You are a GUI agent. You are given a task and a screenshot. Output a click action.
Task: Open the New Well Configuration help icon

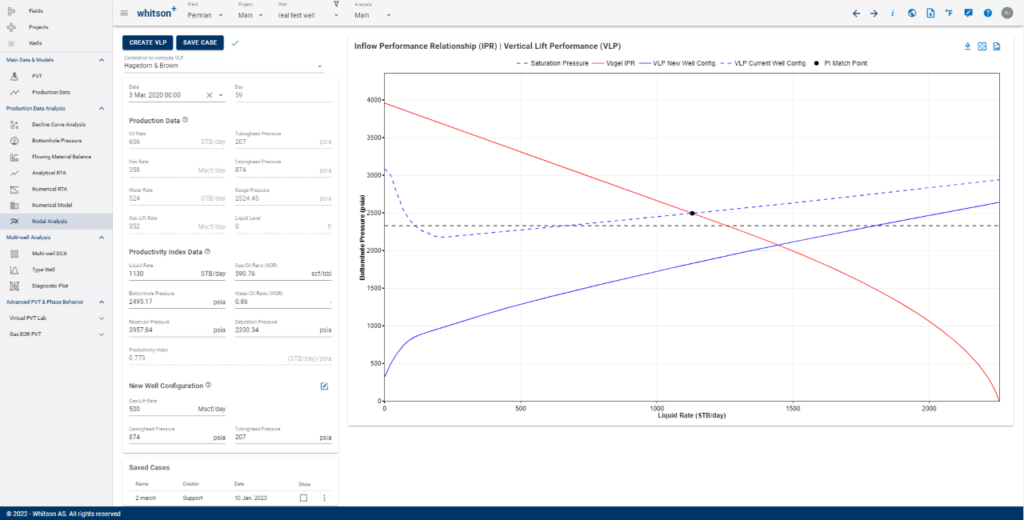pos(209,385)
